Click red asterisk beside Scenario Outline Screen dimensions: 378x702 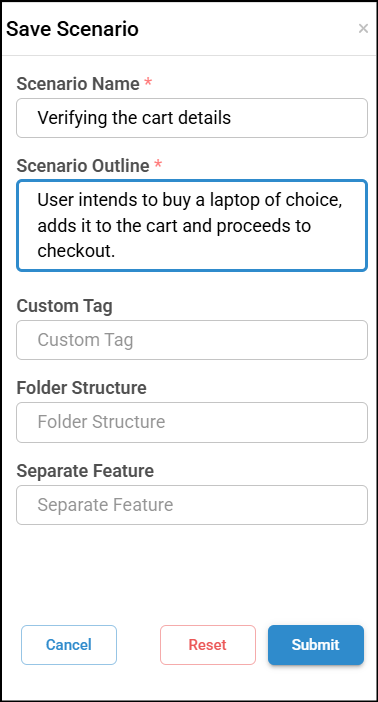tap(158, 165)
